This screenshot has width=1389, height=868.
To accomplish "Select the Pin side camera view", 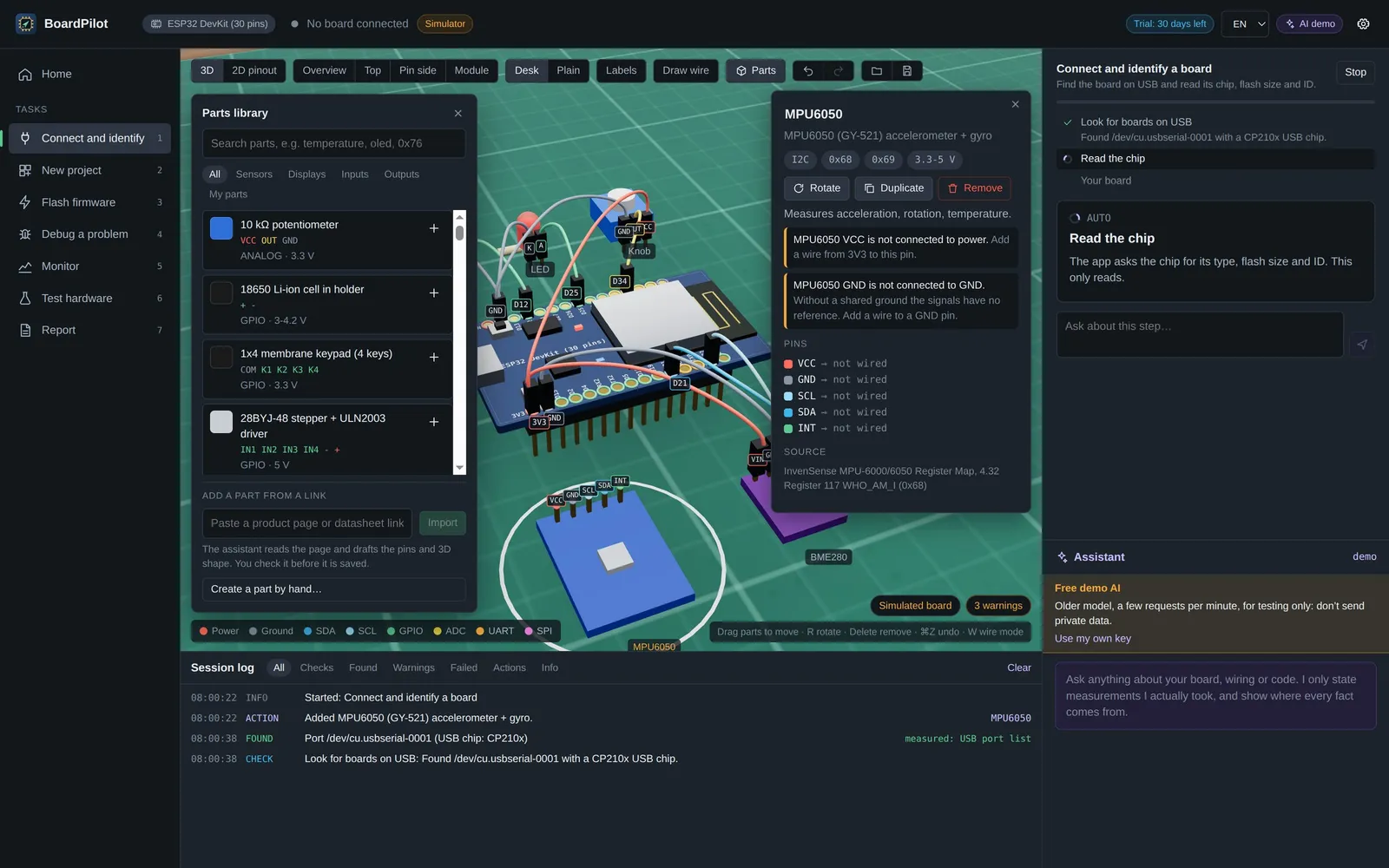I will tap(418, 71).
